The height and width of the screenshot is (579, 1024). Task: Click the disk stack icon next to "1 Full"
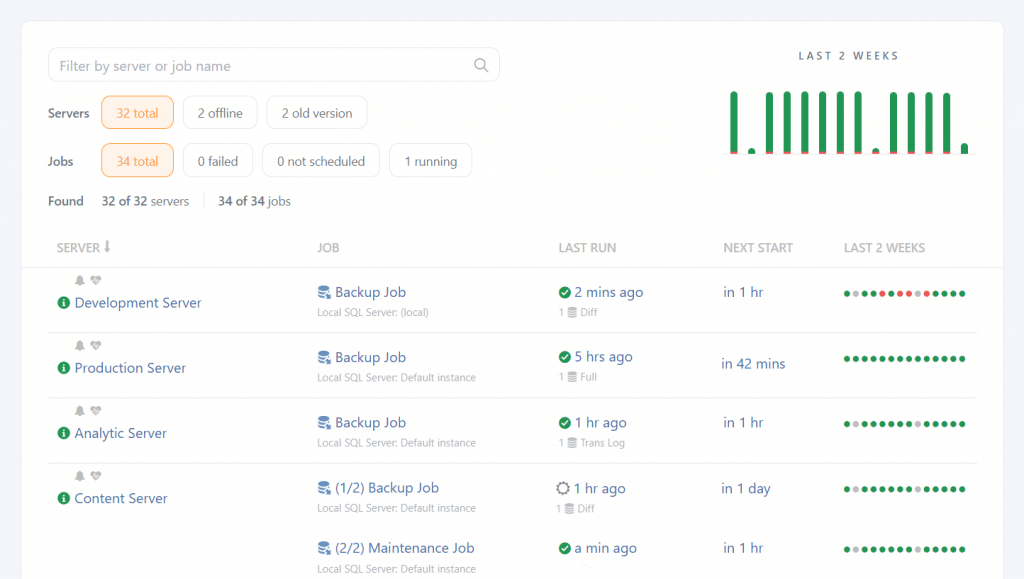click(x=572, y=376)
